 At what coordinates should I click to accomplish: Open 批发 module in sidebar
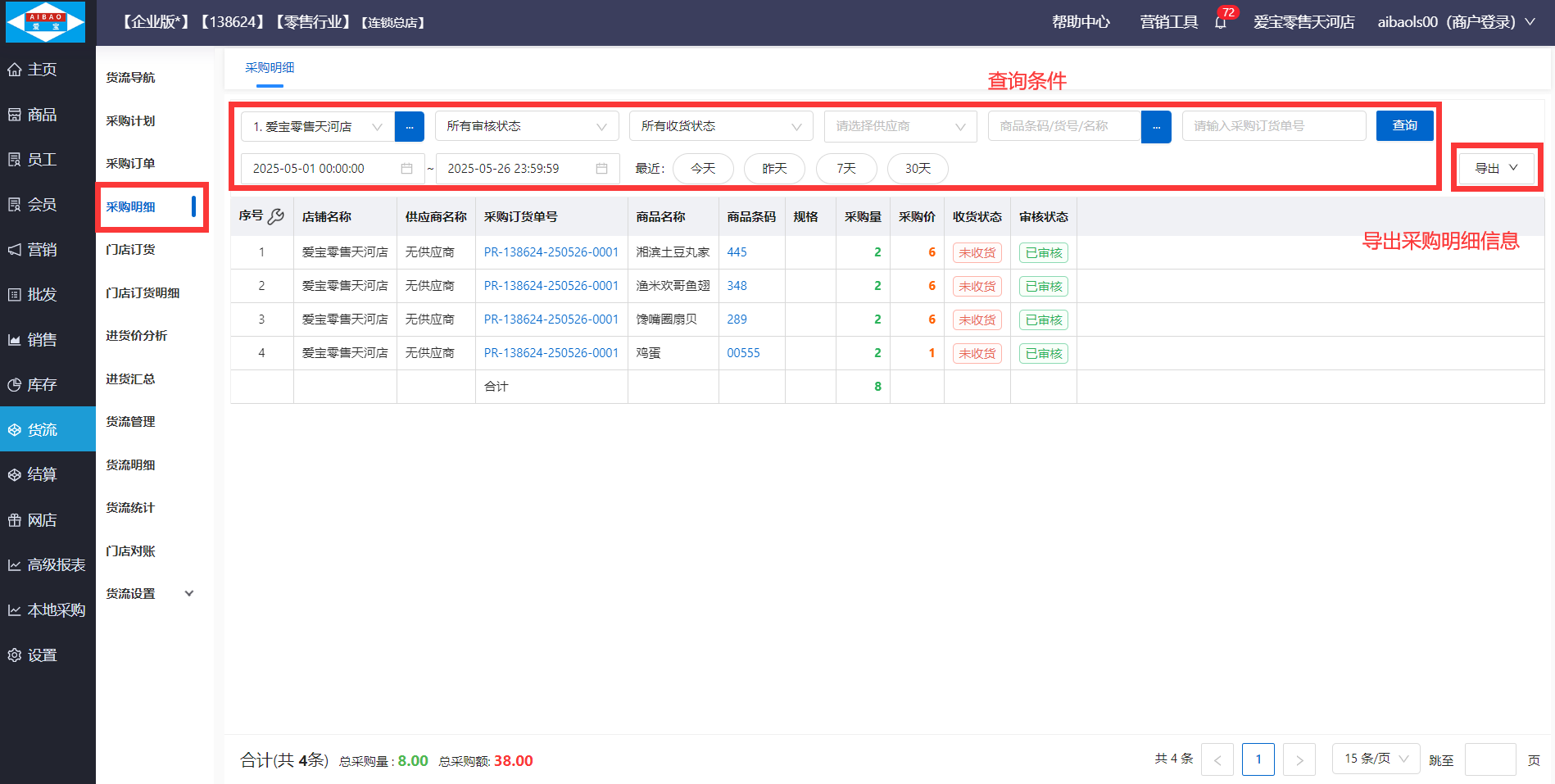point(48,295)
